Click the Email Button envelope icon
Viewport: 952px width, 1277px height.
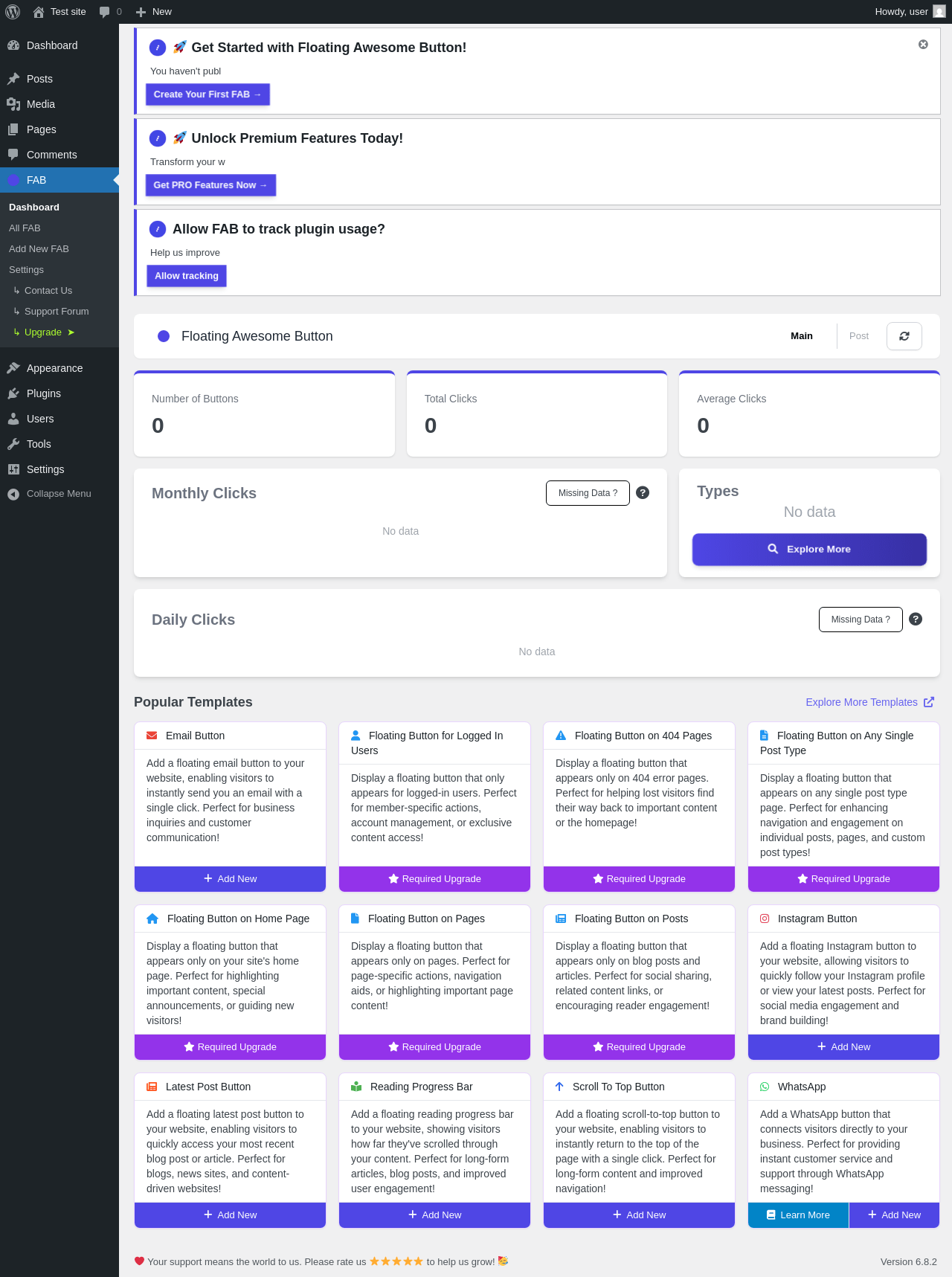[152, 736]
